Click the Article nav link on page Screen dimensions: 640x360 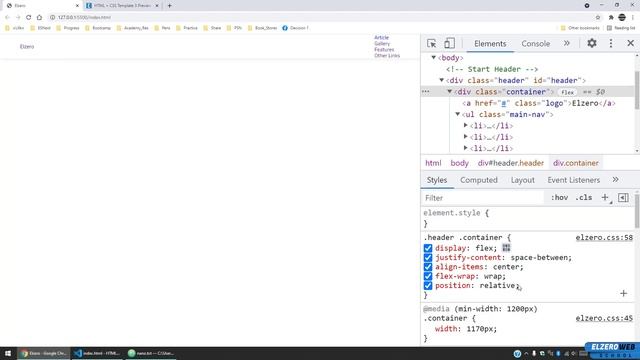pos(381,38)
